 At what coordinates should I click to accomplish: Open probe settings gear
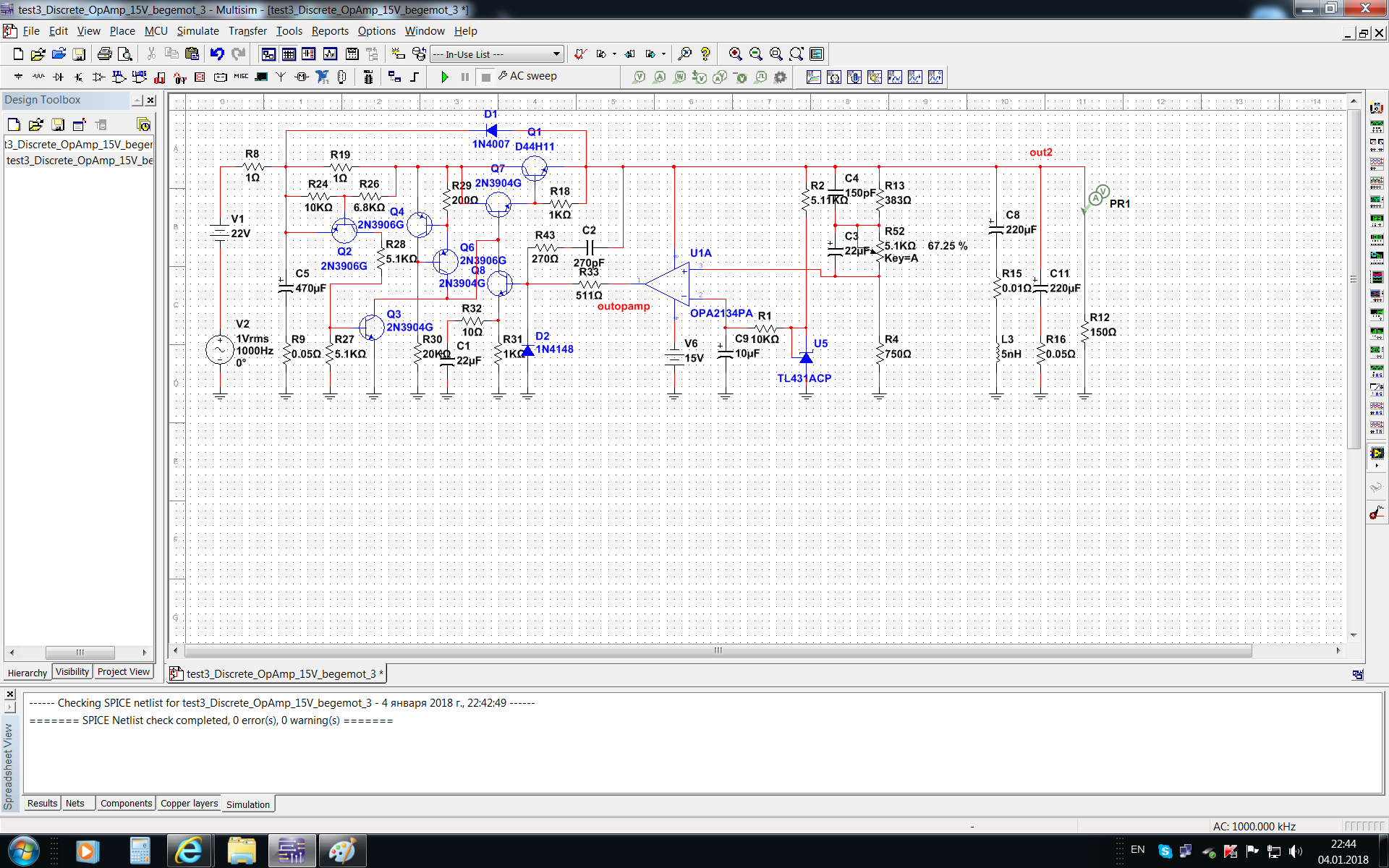(780, 77)
